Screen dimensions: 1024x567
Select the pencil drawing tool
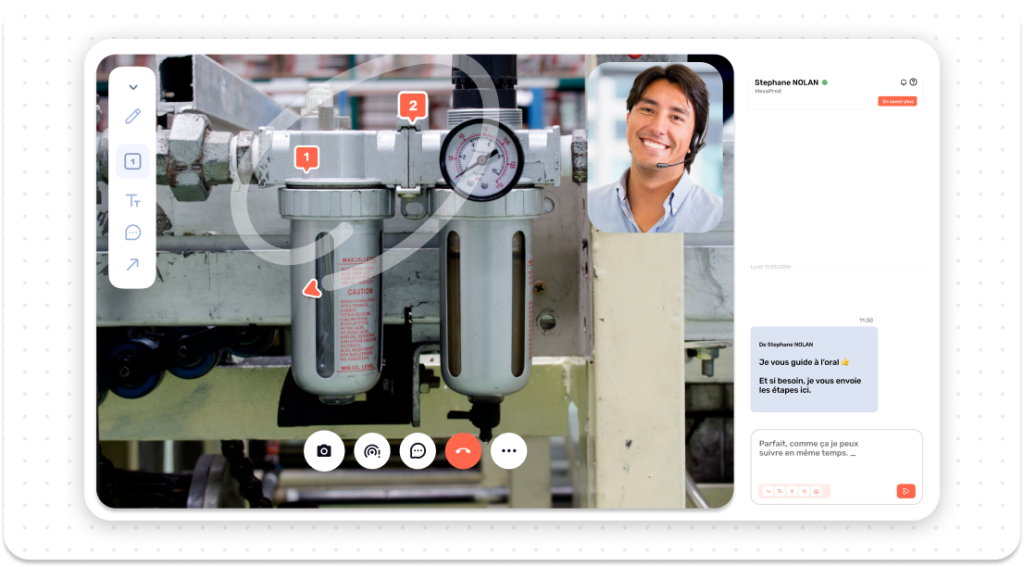point(133,116)
